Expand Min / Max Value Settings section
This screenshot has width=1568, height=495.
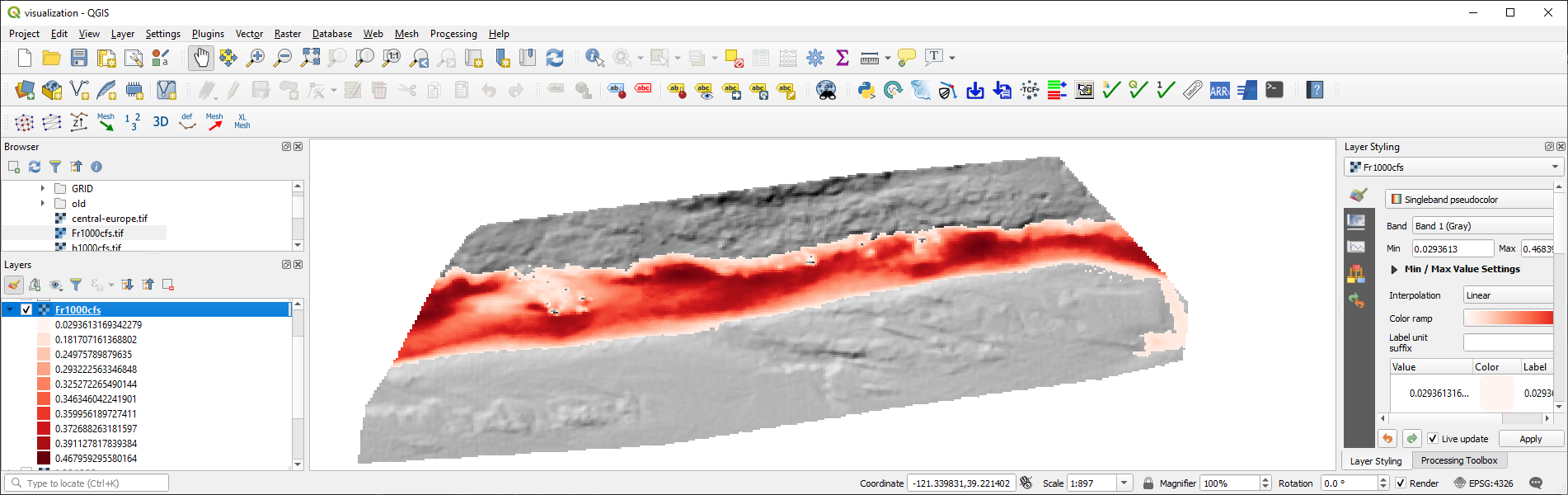(x=1394, y=270)
